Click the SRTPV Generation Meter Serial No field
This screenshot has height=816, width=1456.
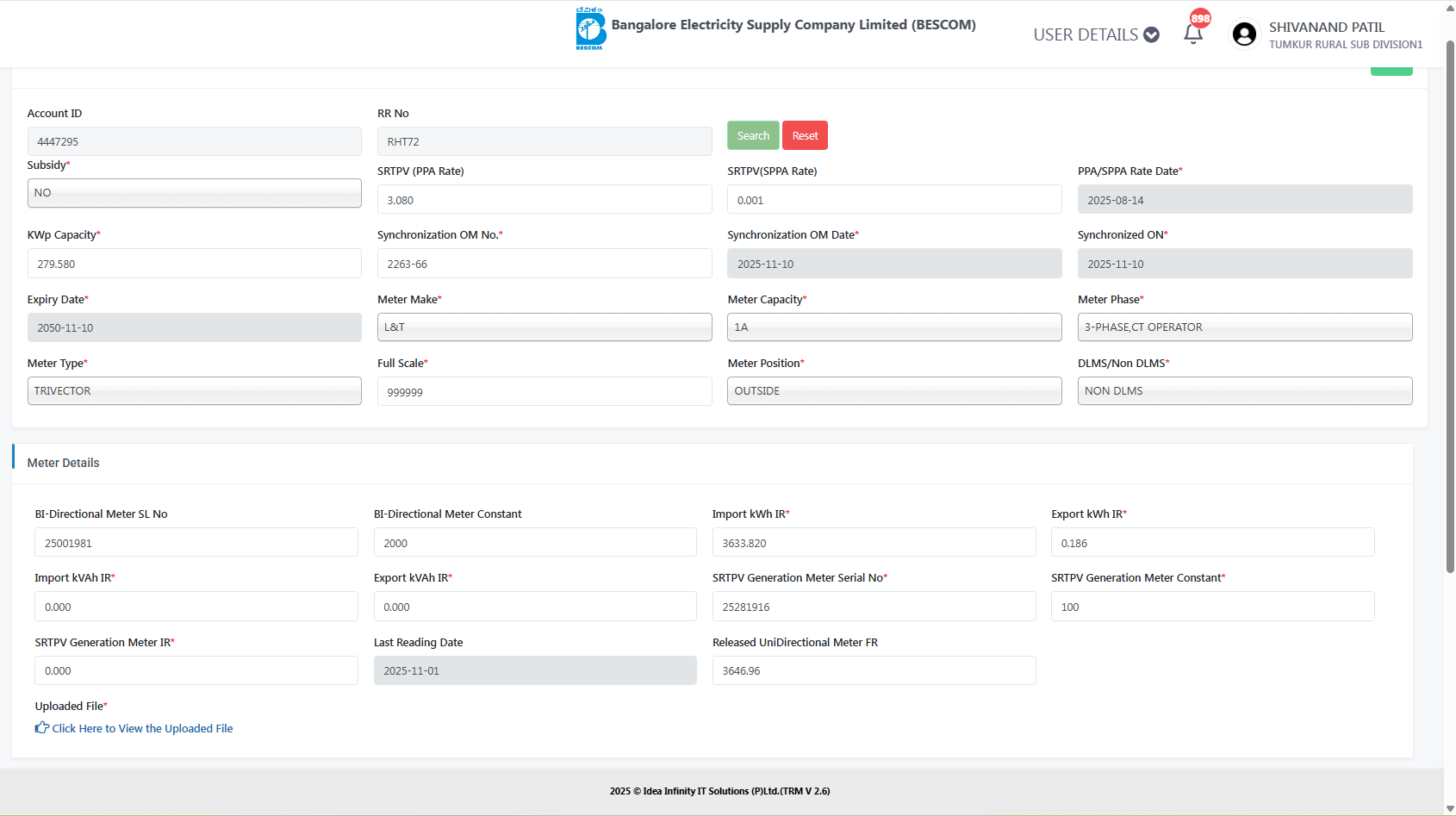point(873,607)
